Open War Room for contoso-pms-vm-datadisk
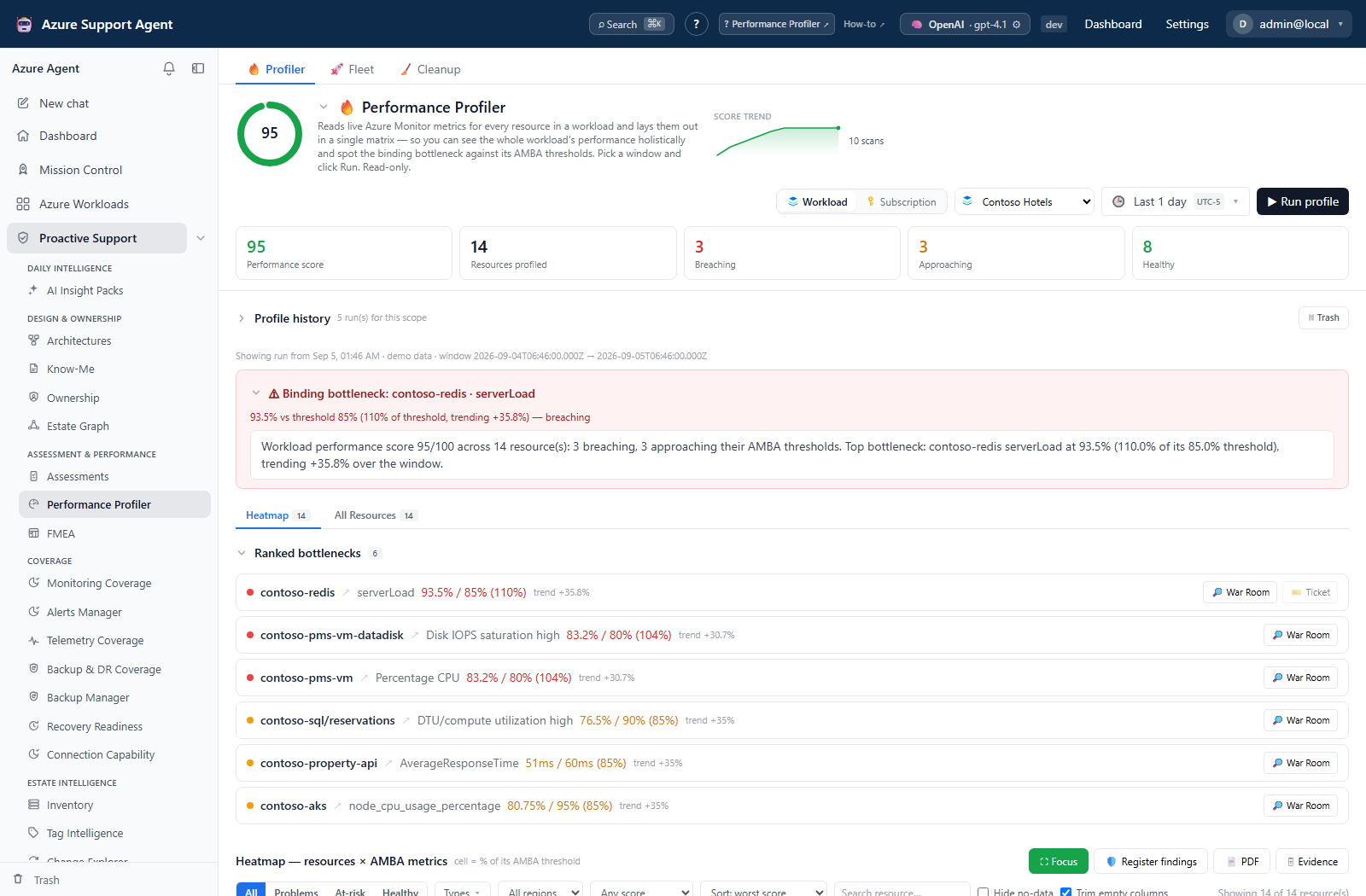The image size is (1366, 896). (1301, 635)
